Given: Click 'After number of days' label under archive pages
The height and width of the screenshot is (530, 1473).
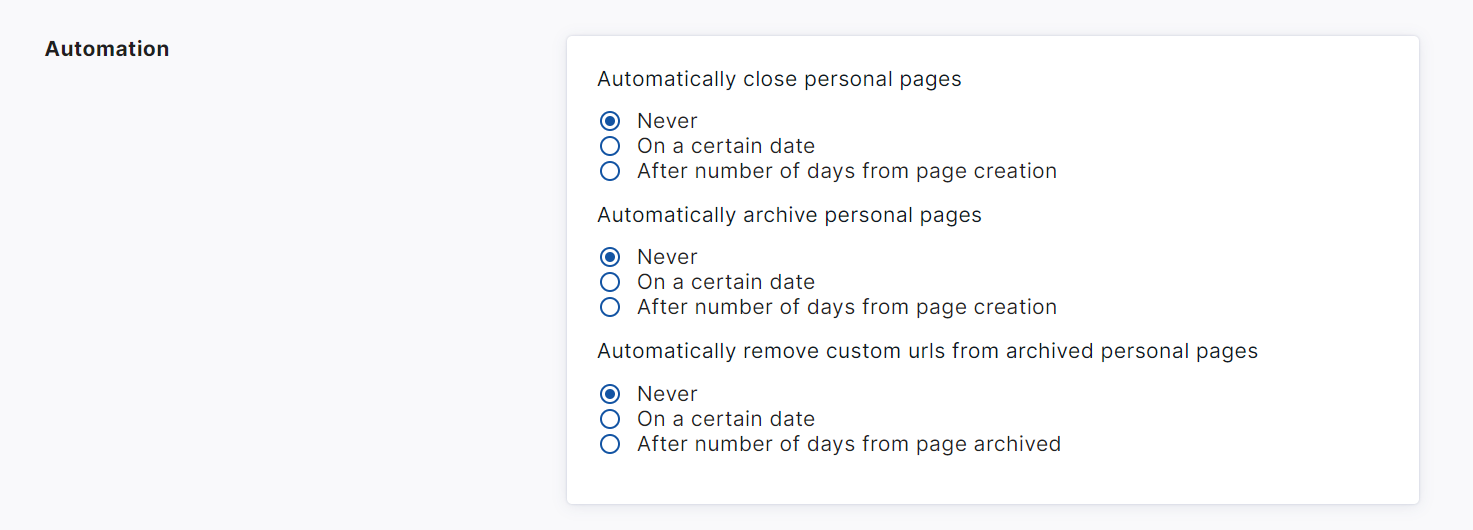Looking at the screenshot, I should click(x=847, y=307).
